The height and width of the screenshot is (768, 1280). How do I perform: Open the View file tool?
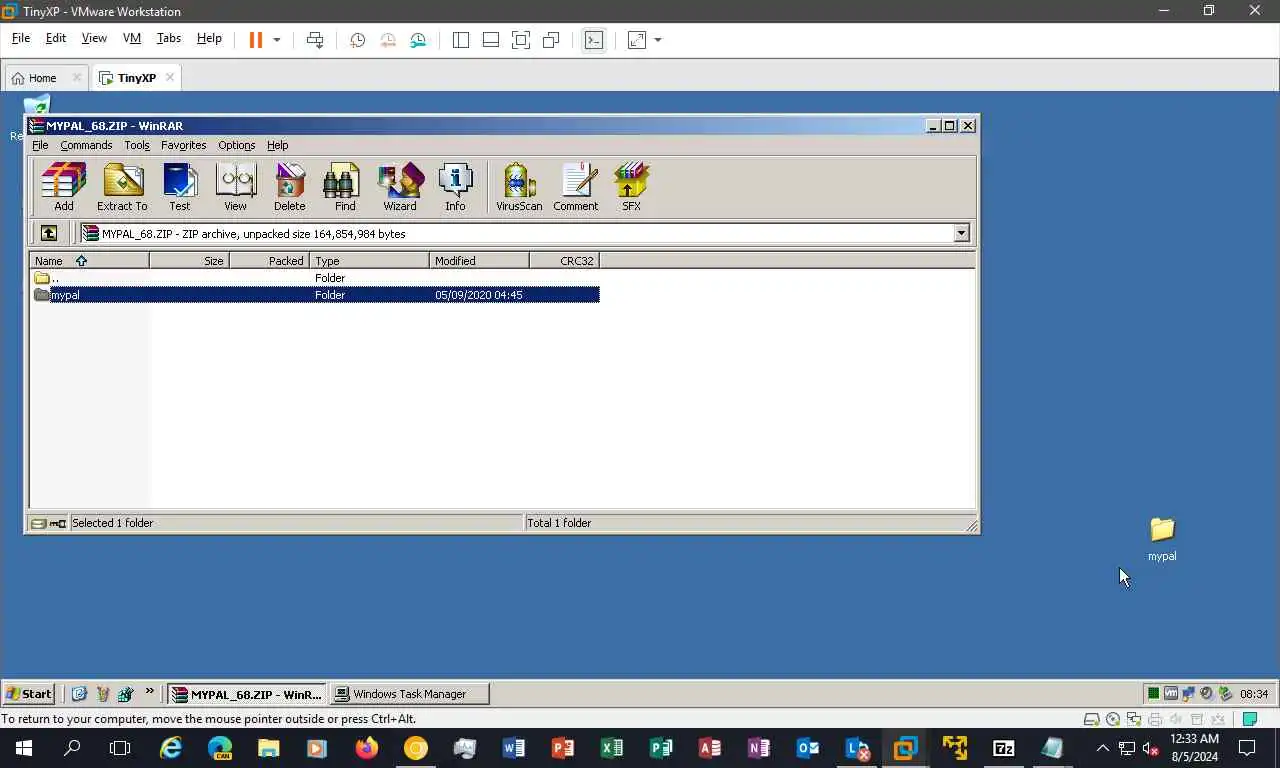click(235, 187)
